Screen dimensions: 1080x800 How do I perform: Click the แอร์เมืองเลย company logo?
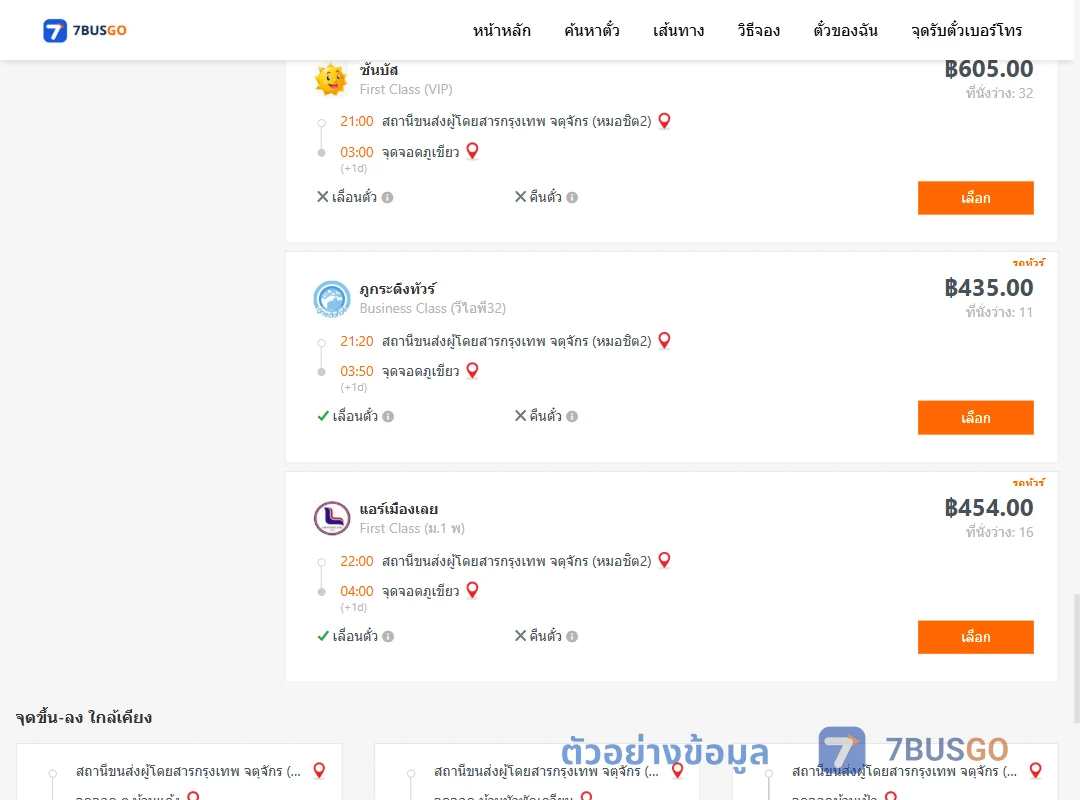331,518
